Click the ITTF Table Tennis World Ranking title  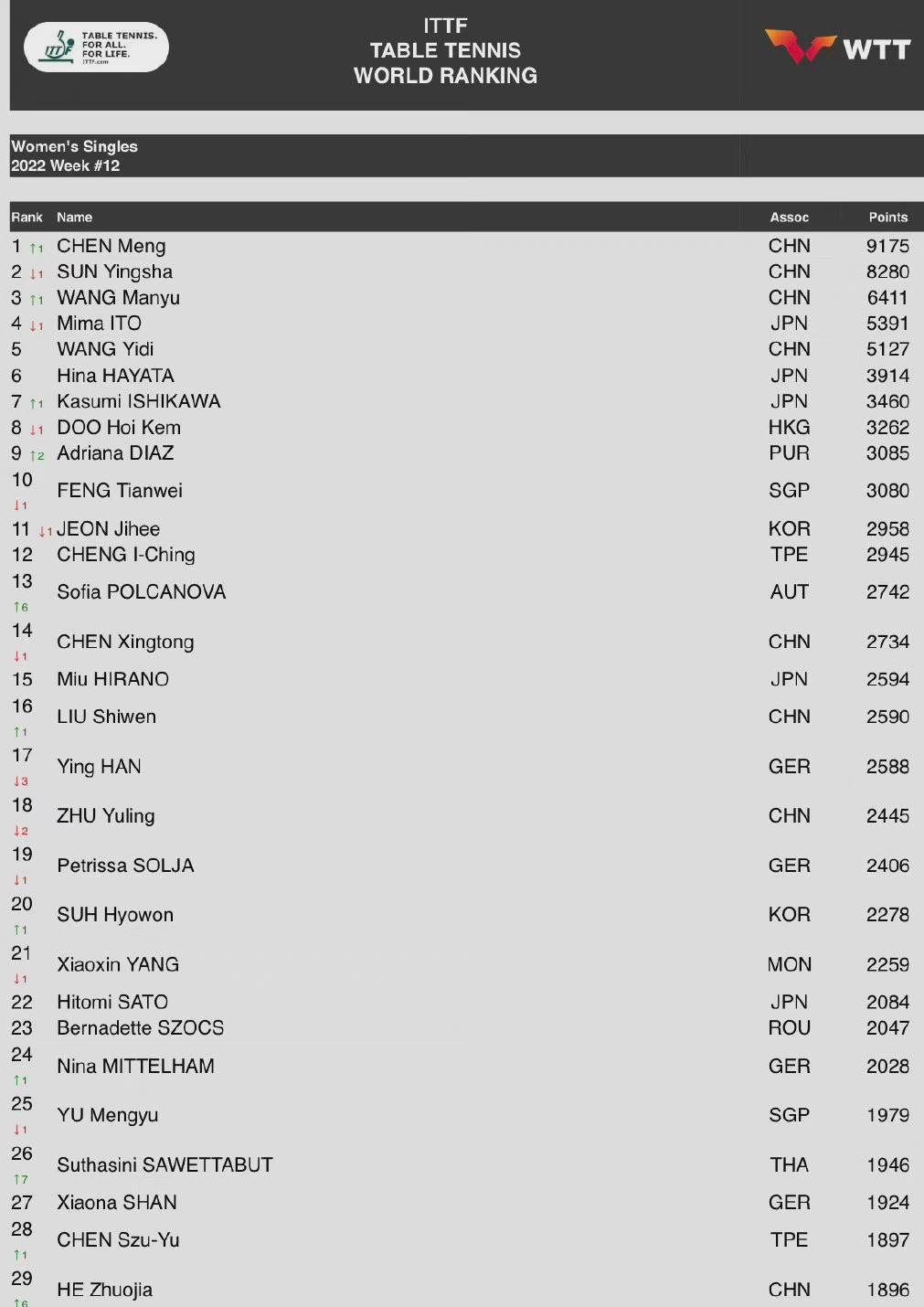click(x=446, y=51)
